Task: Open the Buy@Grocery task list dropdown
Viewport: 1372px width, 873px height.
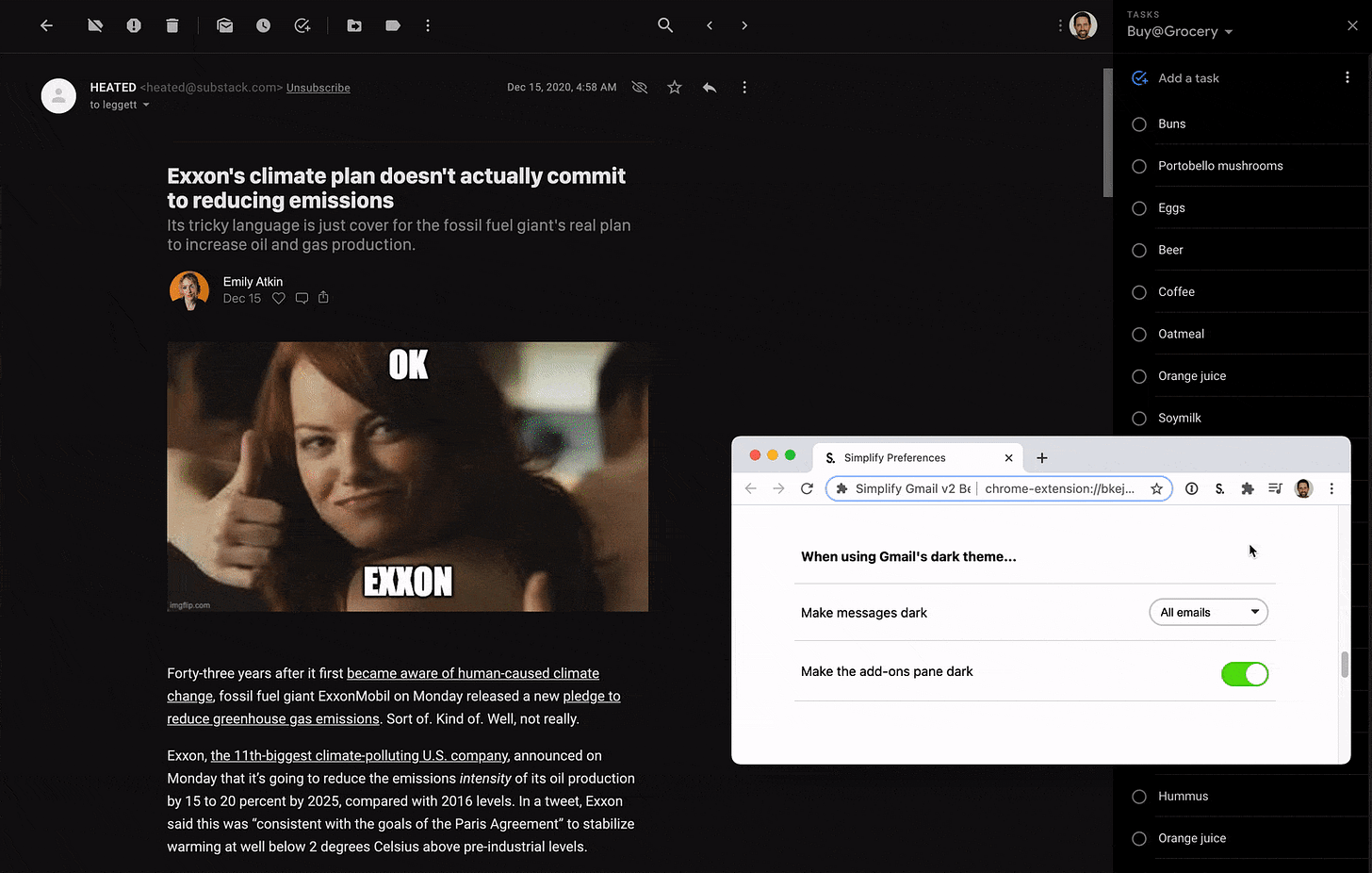Action: click(x=1180, y=31)
